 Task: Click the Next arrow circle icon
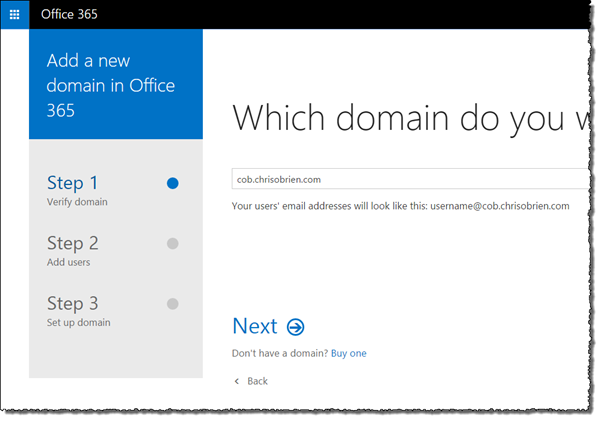point(296,327)
